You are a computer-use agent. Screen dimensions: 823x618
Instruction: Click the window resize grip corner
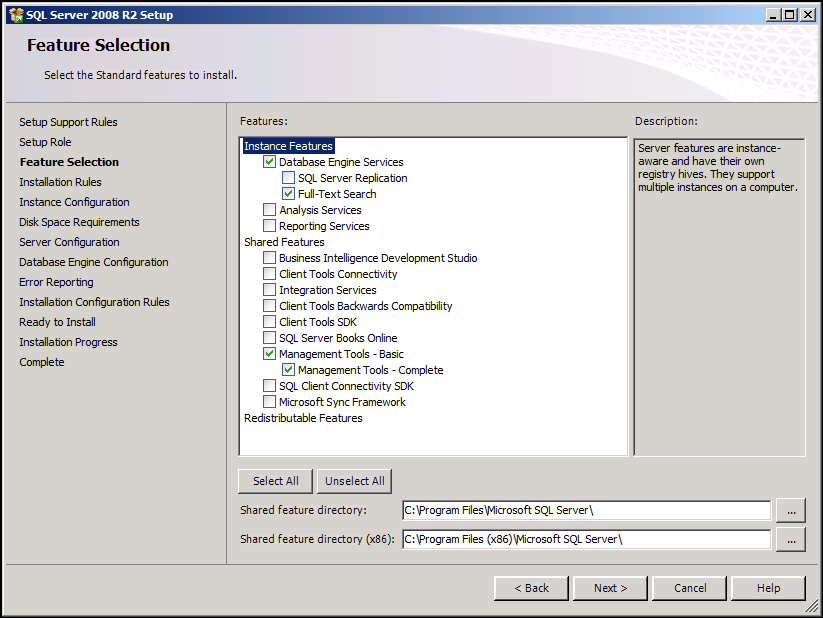(x=812, y=607)
